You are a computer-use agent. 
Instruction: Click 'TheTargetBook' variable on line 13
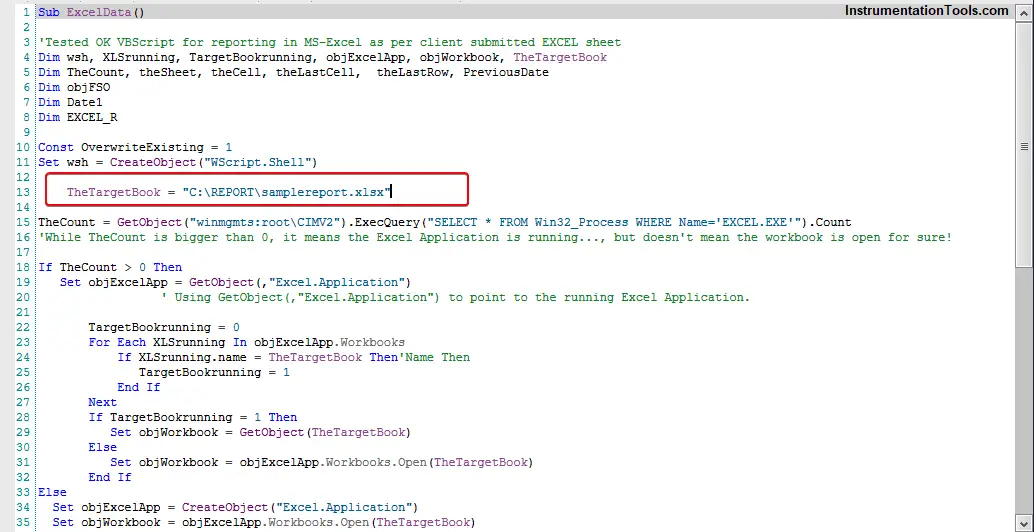click(x=113, y=192)
